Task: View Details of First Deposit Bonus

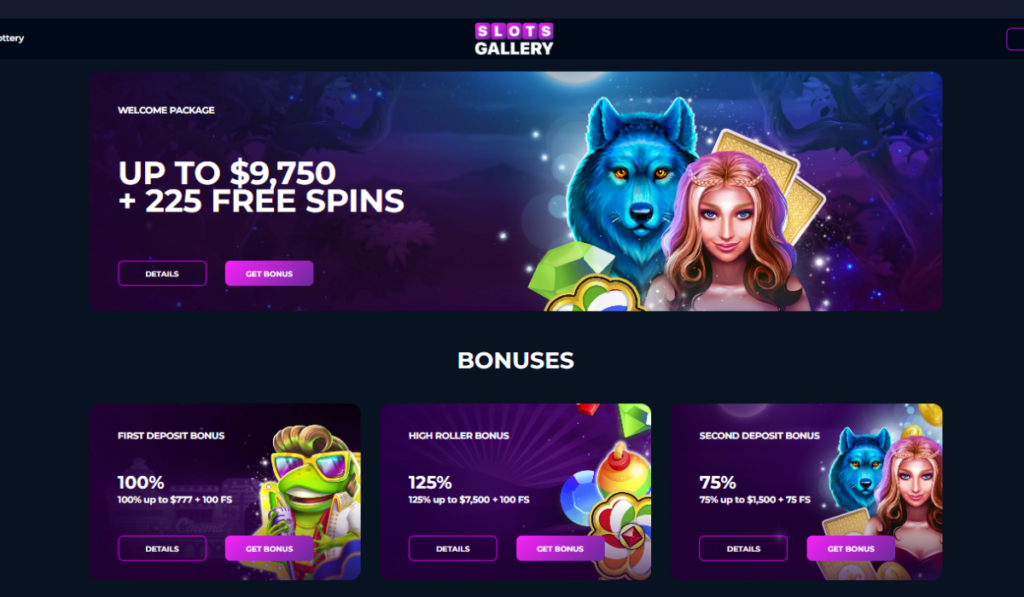Action: [x=162, y=549]
